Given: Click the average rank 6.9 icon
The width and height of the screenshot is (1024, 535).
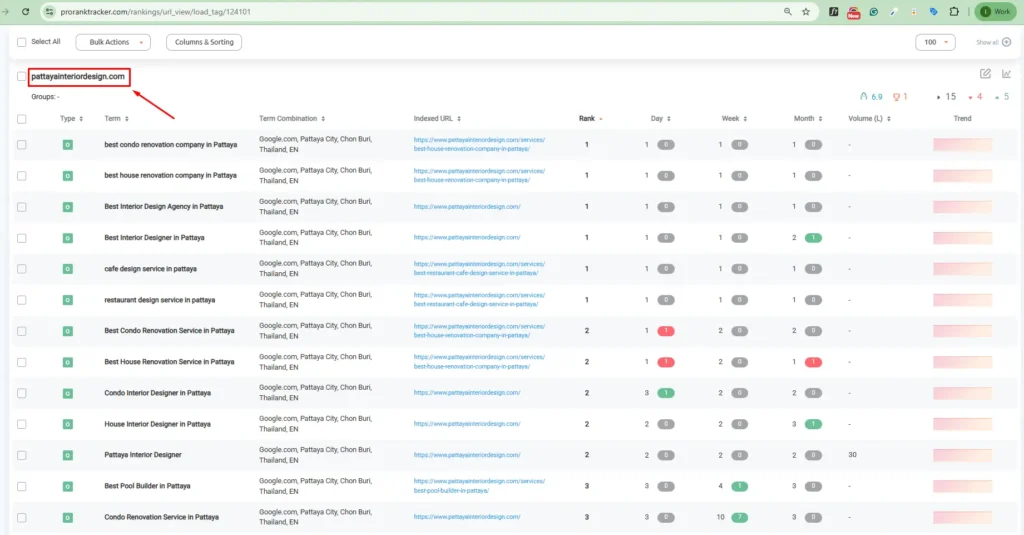Looking at the screenshot, I should (x=864, y=97).
